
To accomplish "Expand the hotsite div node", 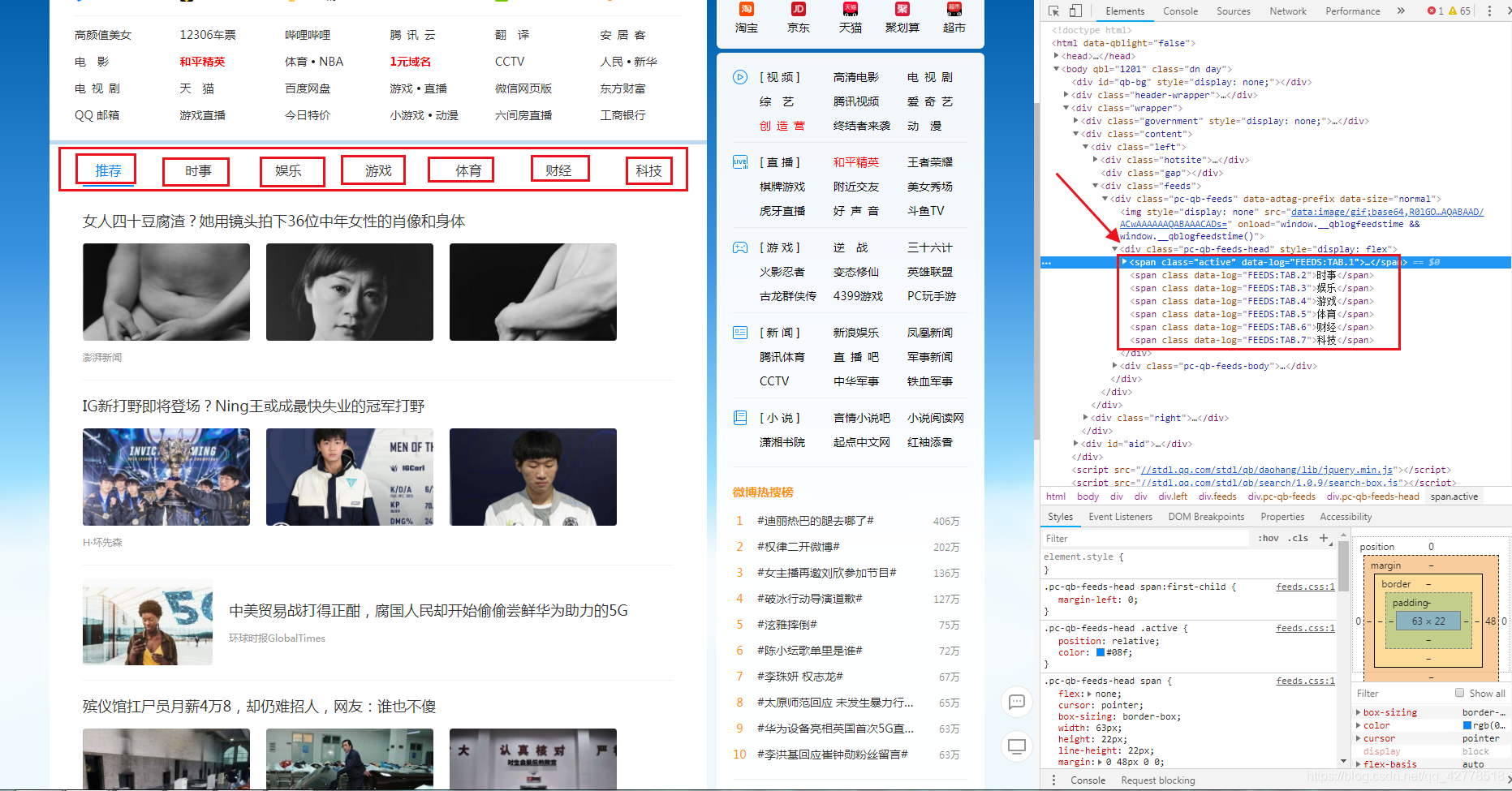I will [1095, 160].
